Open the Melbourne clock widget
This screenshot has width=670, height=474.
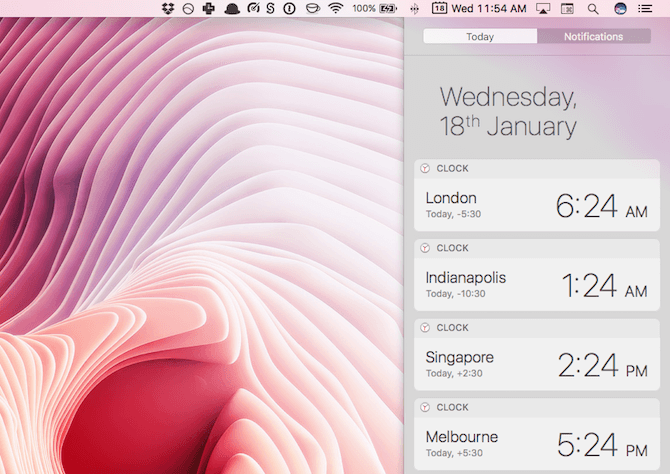click(x=536, y=445)
